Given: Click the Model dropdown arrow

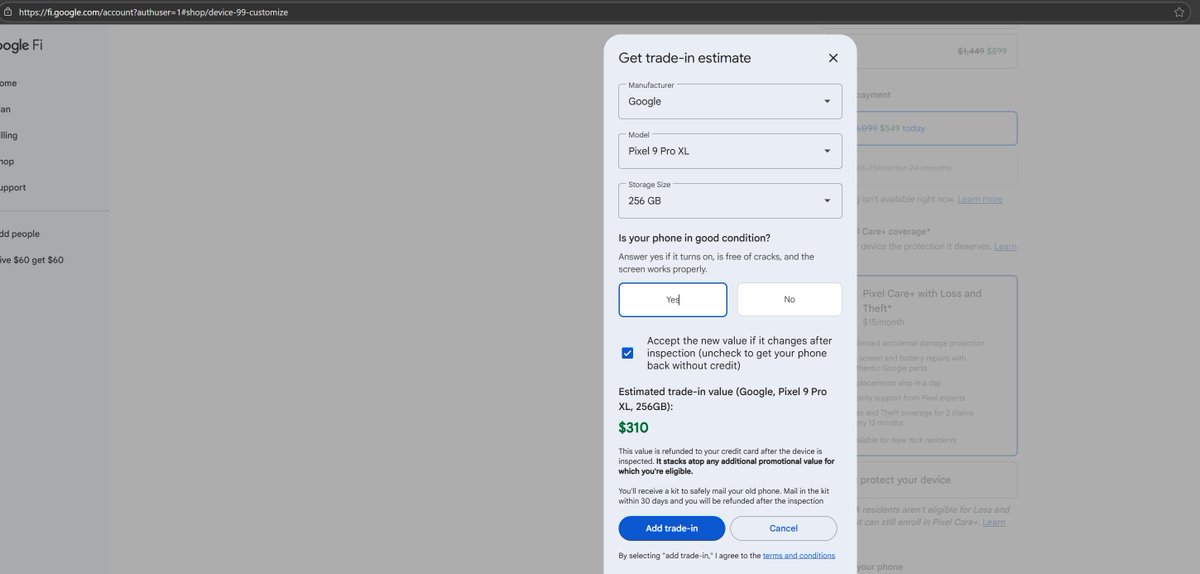Looking at the screenshot, I should click(x=827, y=151).
